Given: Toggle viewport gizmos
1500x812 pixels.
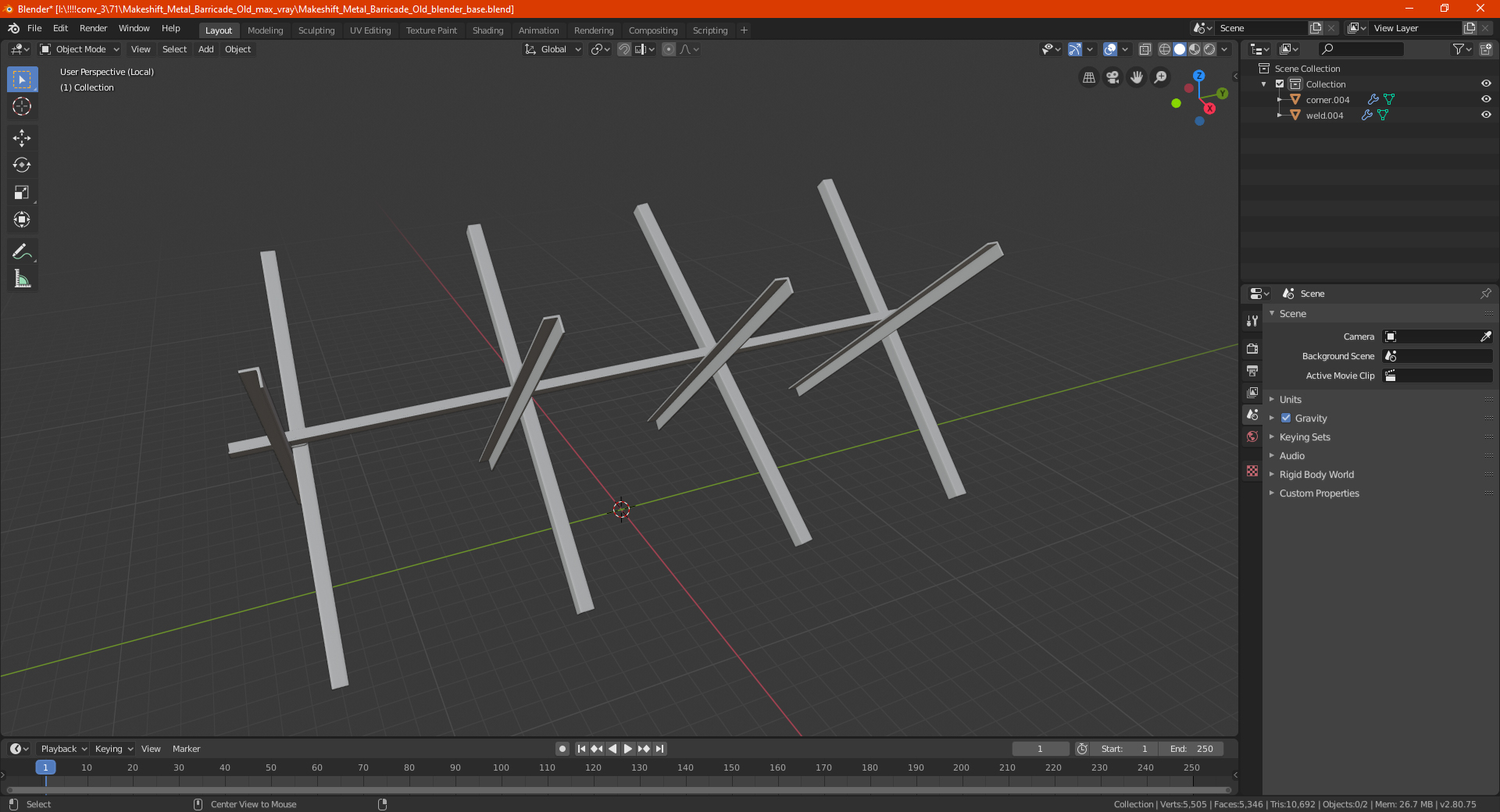Looking at the screenshot, I should pos(1075,49).
